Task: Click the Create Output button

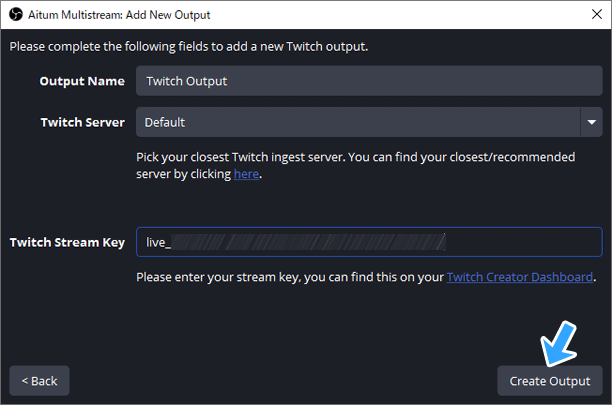Action: coord(550,381)
